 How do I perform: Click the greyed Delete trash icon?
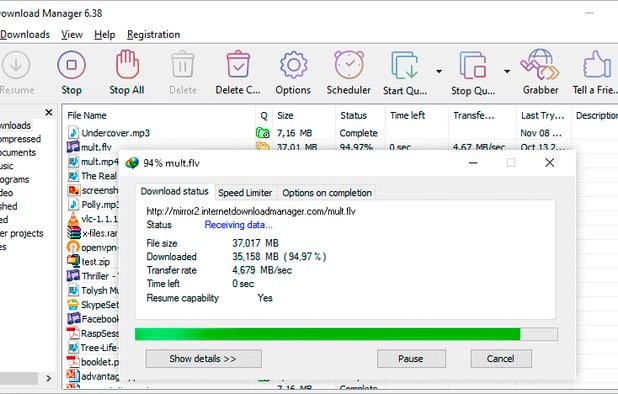pyautogui.click(x=183, y=64)
